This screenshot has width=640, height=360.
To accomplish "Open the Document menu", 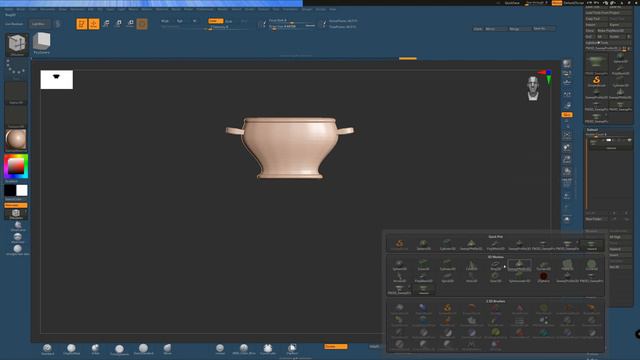I will 47,9.
